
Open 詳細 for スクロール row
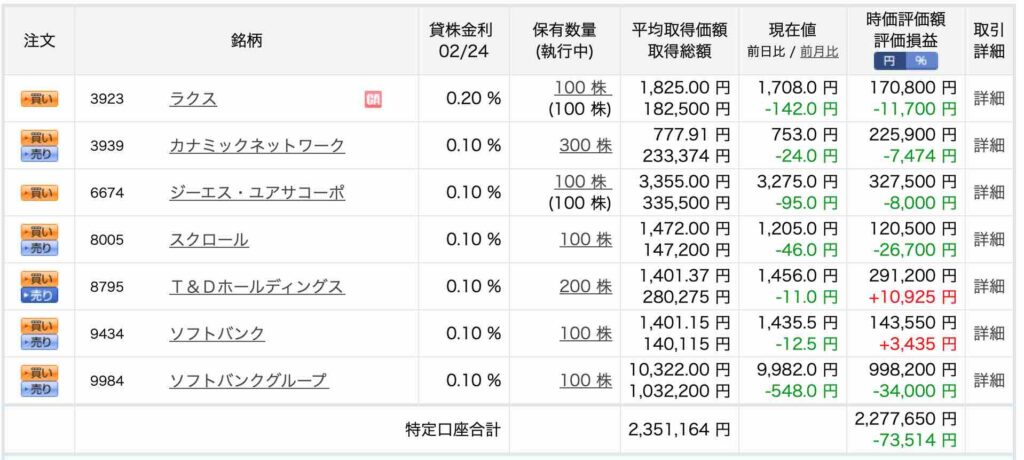(x=989, y=239)
